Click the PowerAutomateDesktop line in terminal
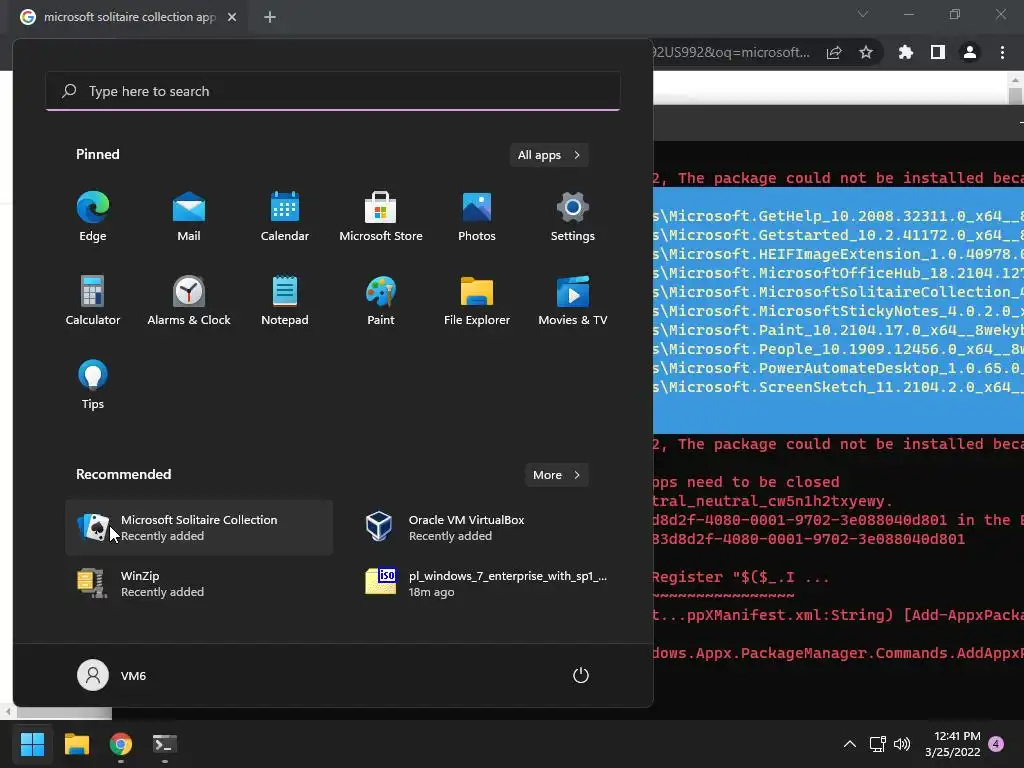This screenshot has height=768, width=1024. 839,368
